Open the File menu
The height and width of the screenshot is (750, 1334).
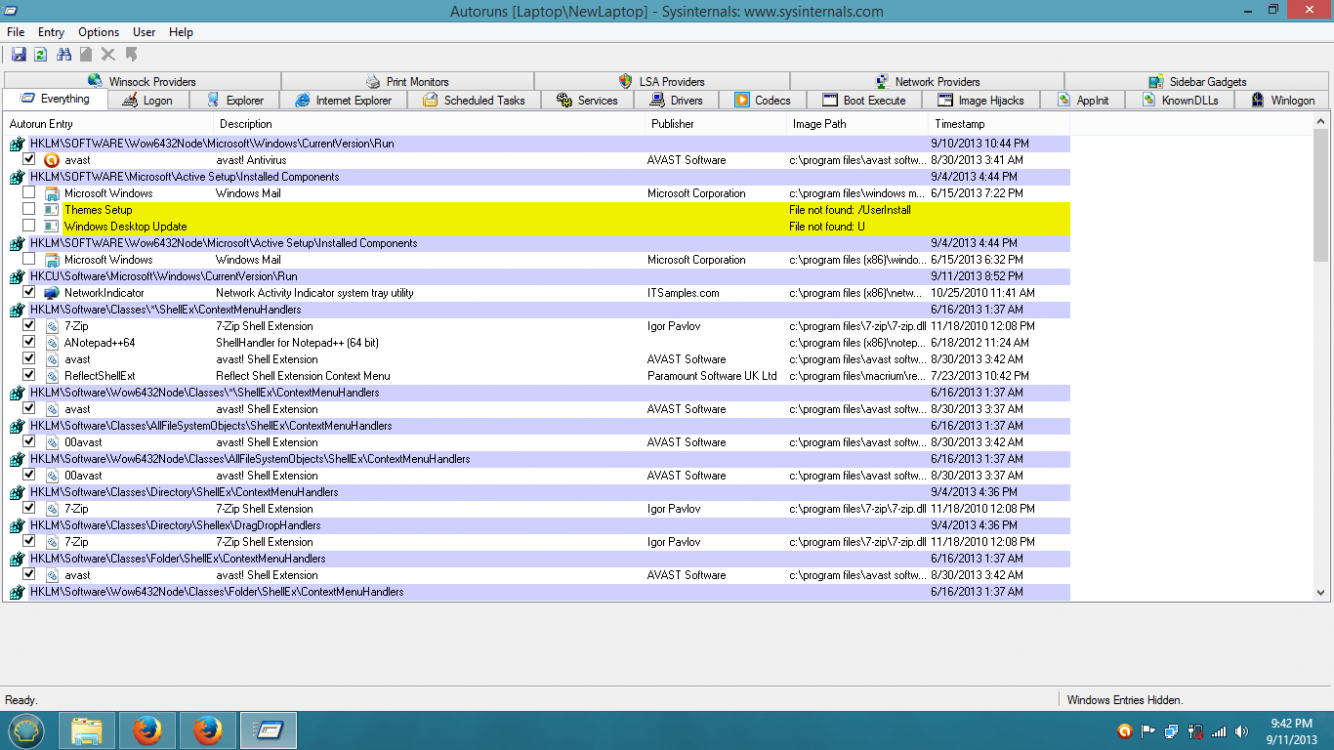click(16, 32)
